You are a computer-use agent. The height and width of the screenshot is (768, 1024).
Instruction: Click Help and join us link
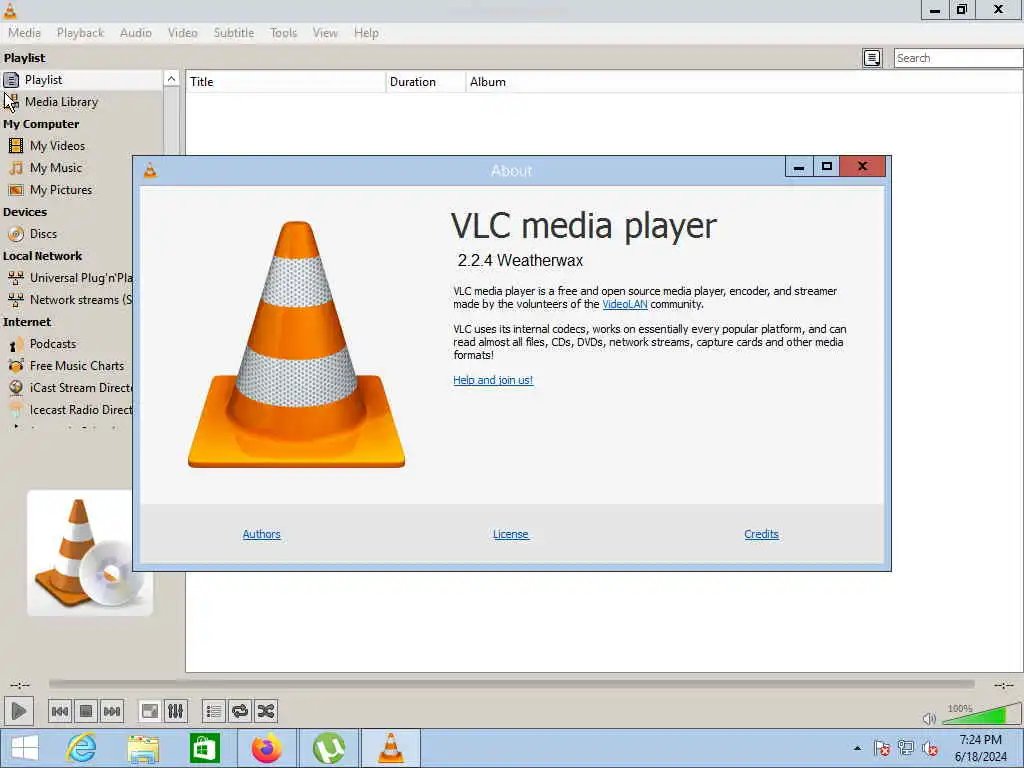493,380
